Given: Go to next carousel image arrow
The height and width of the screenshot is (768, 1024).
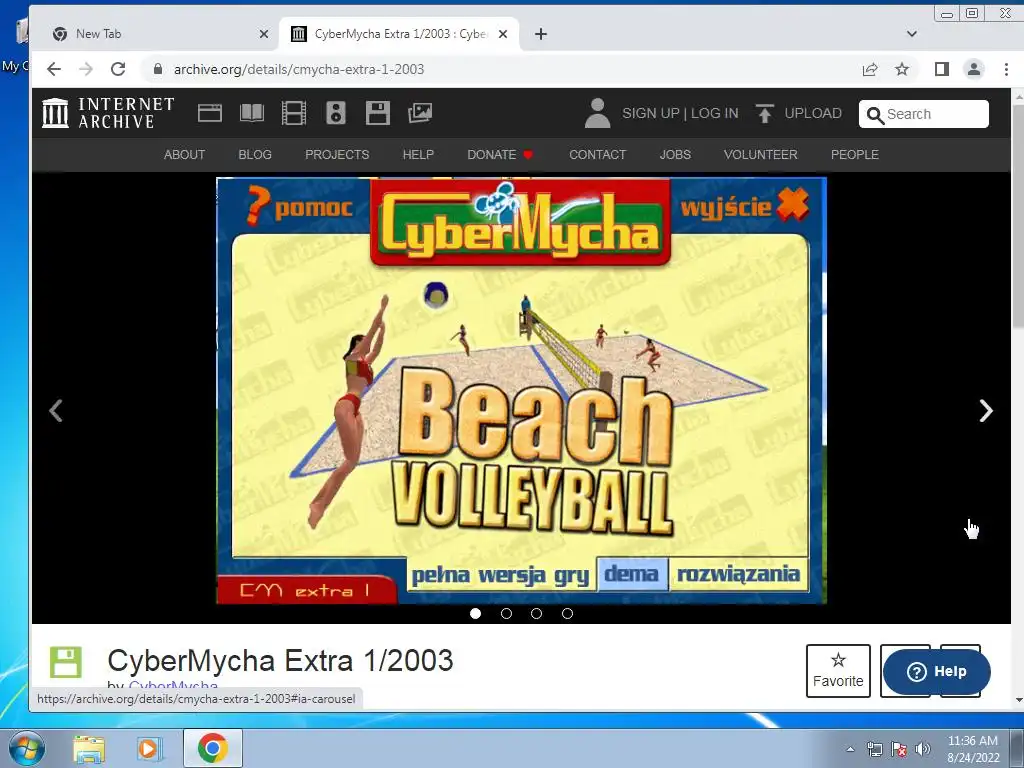Looking at the screenshot, I should tap(986, 411).
